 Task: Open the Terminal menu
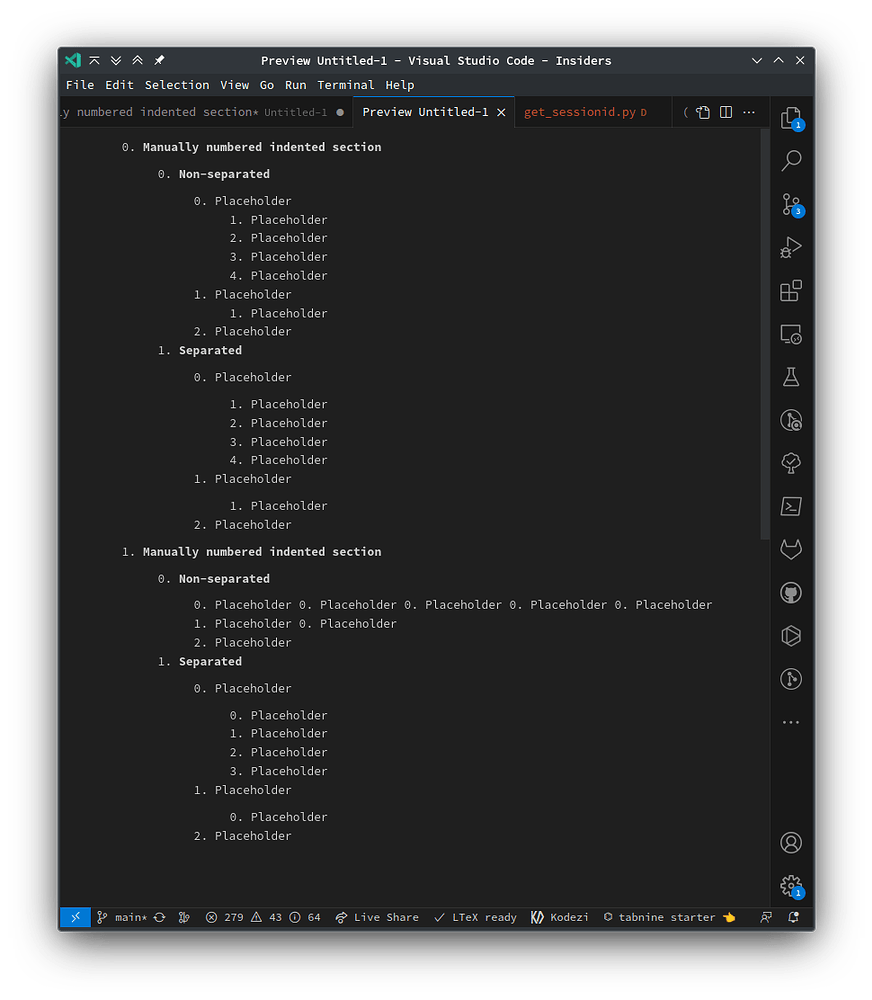click(x=346, y=85)
